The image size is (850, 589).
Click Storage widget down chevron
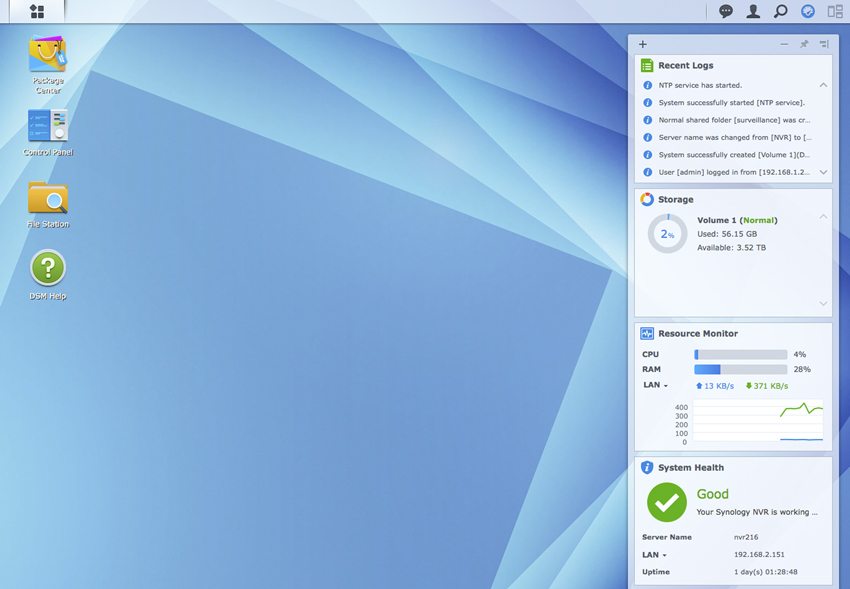[x=823, y=304]
